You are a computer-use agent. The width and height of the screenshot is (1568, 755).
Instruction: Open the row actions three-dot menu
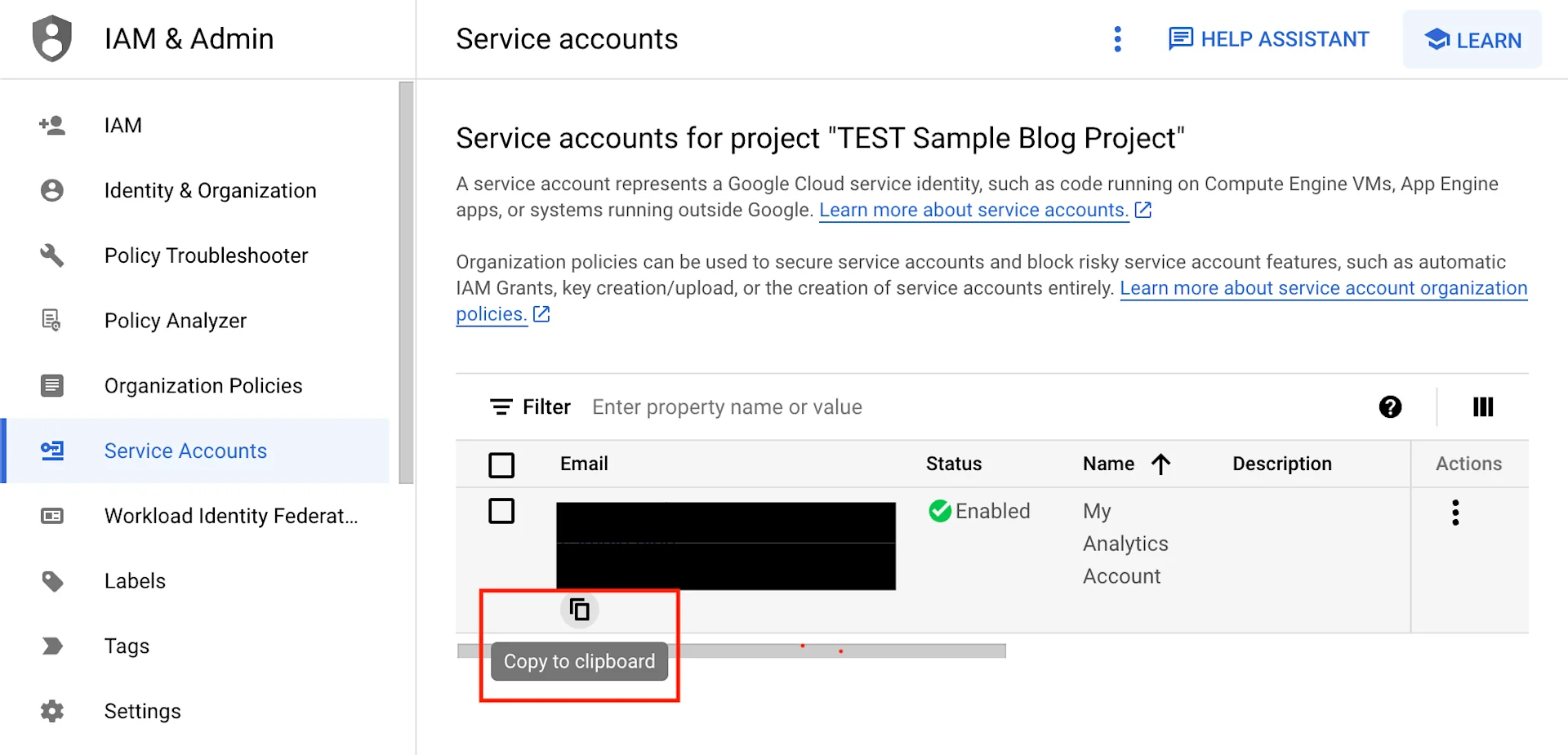point(1455,513)
